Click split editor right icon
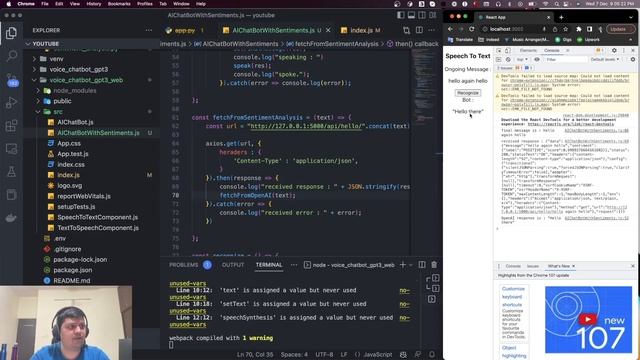The image size is (640, 360). [419, 30]
